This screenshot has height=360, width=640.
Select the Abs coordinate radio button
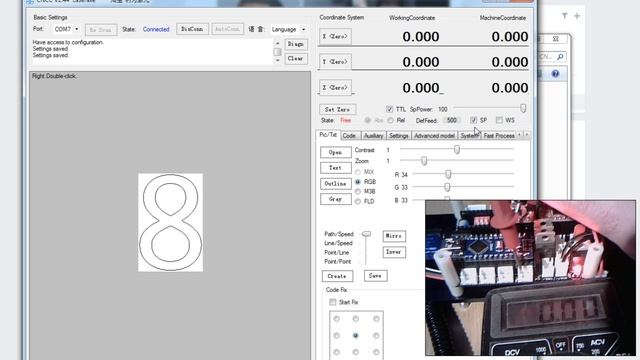[x=367, y=120]
